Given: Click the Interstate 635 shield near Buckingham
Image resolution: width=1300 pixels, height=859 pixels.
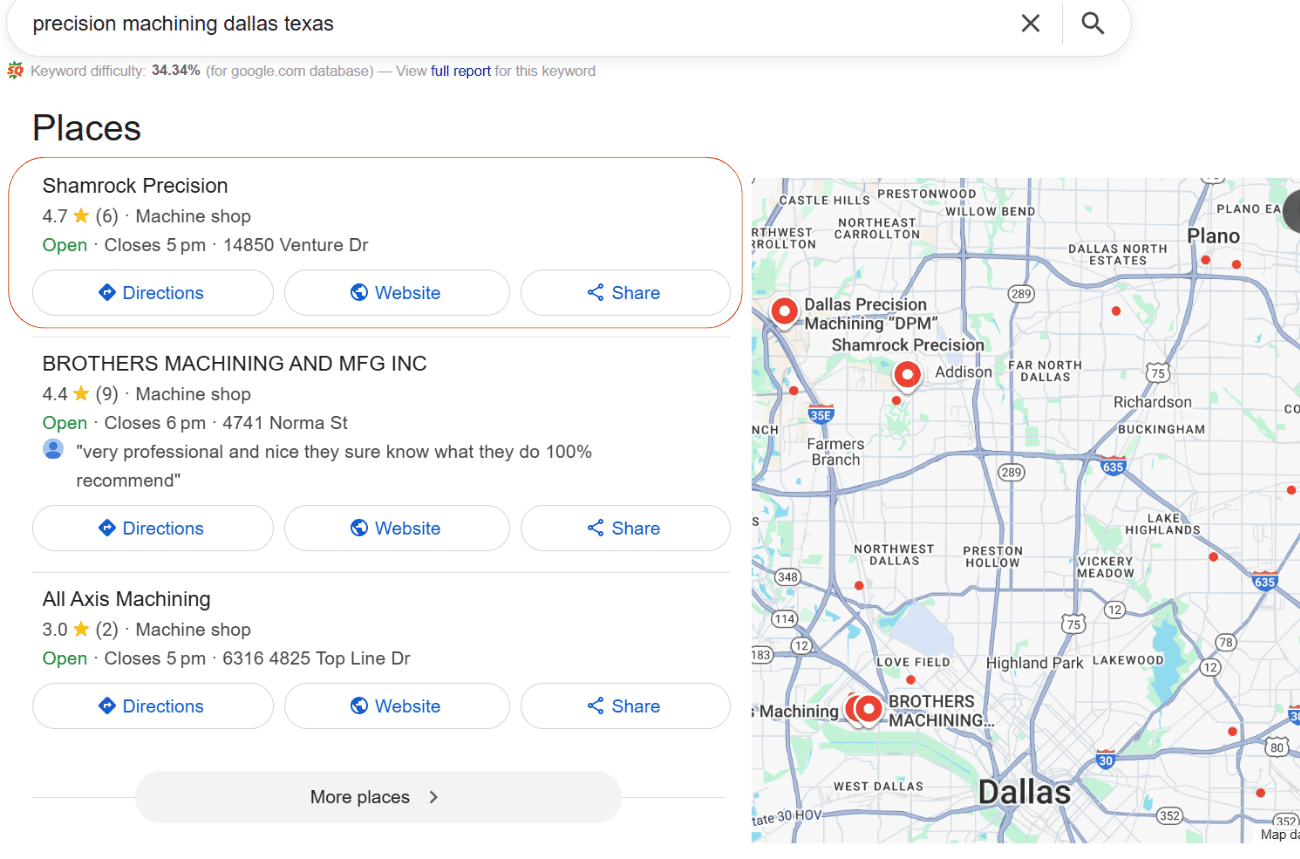Looking at the screenshot, I should [x=1113, y=466].
